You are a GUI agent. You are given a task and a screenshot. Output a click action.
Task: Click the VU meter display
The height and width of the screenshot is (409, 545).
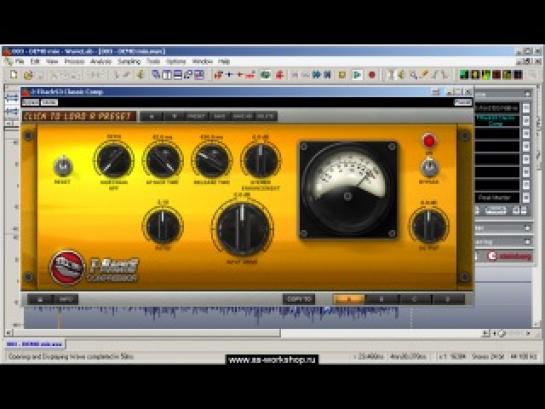pyautogui.click(x=348, y=190)
